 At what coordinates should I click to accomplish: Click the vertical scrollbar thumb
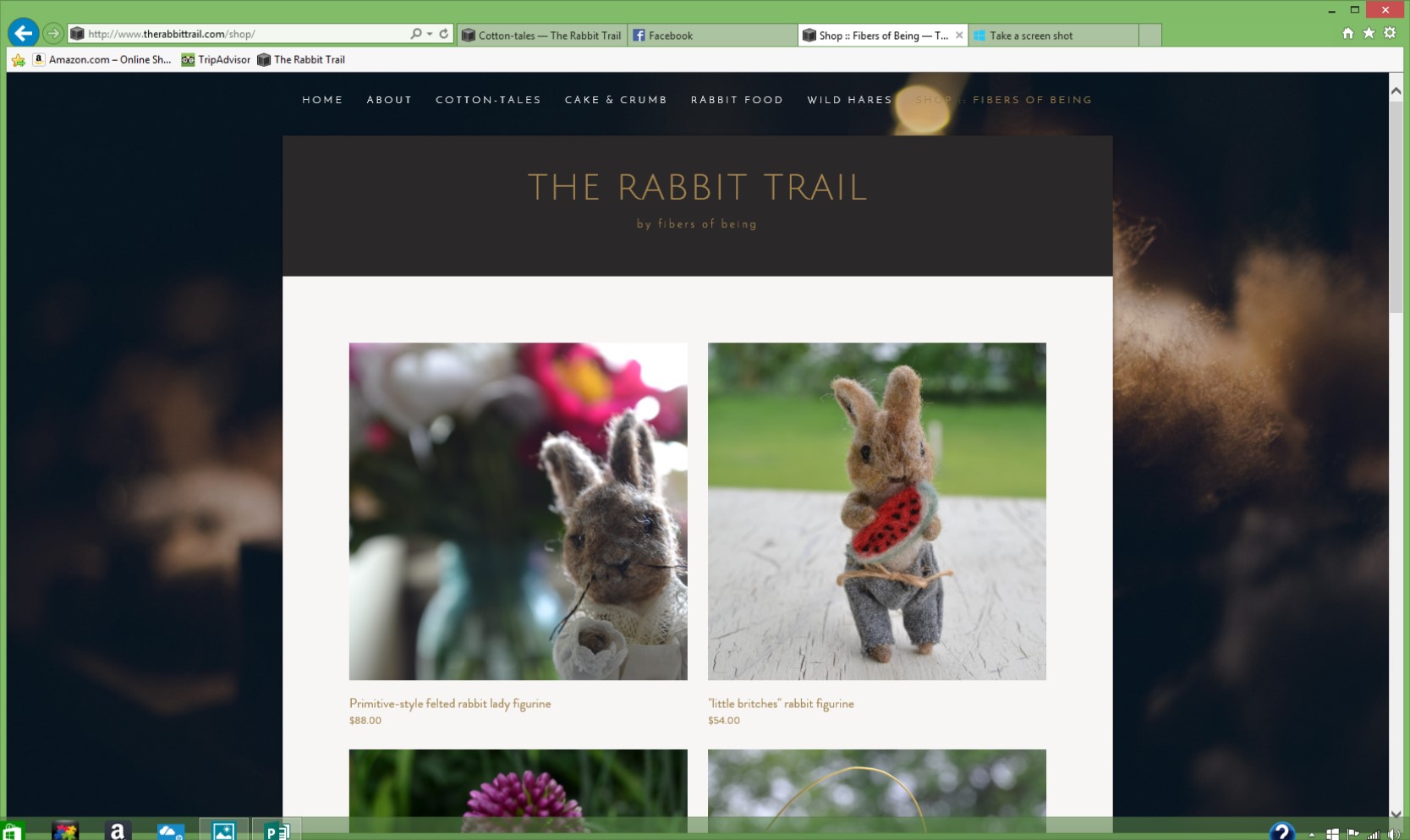pyautogui.click(x=1396, y=207)
